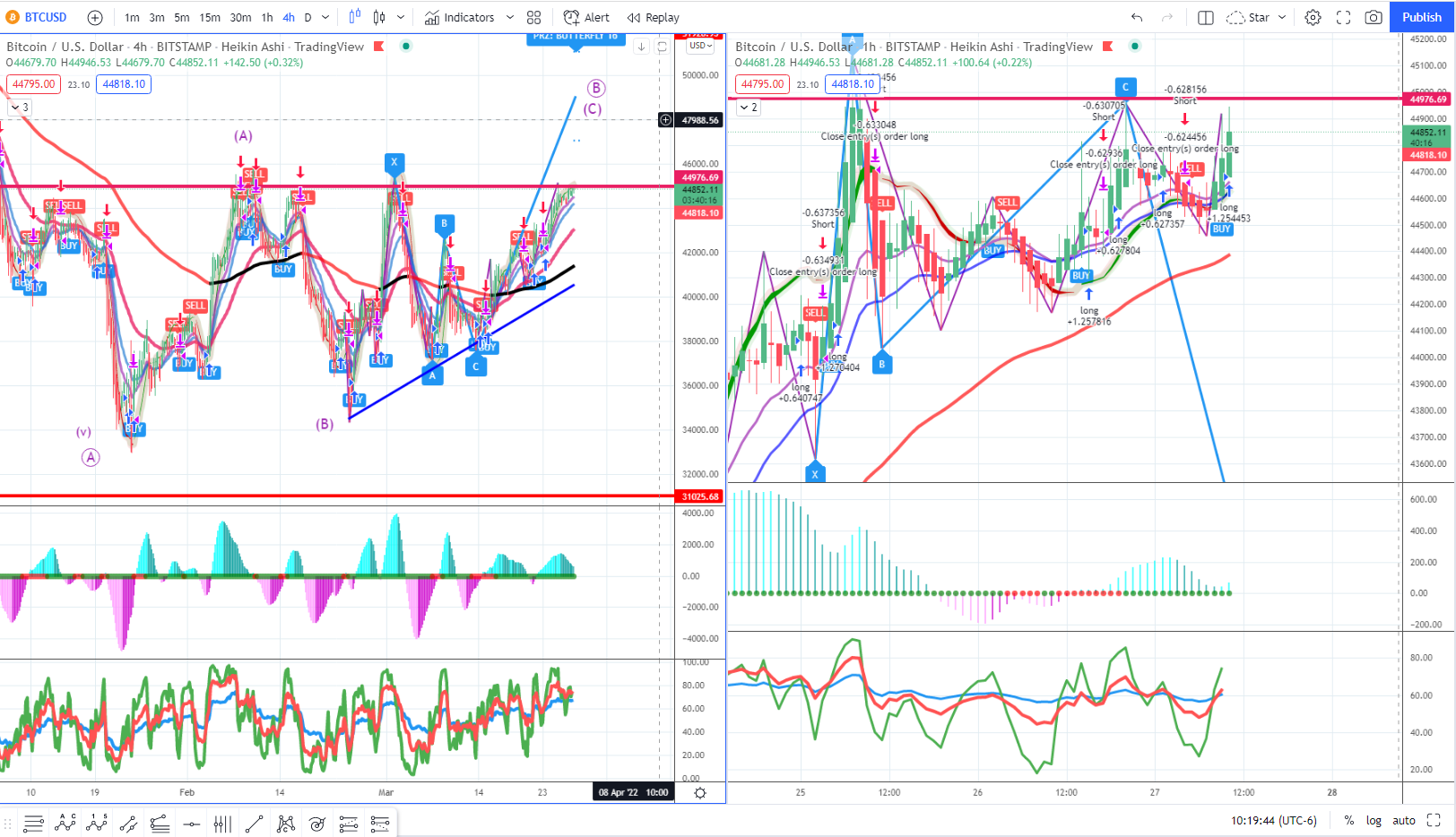Click the candlestick chart-type icon
The image size is (1456, 837).
[x=379, y=17]
